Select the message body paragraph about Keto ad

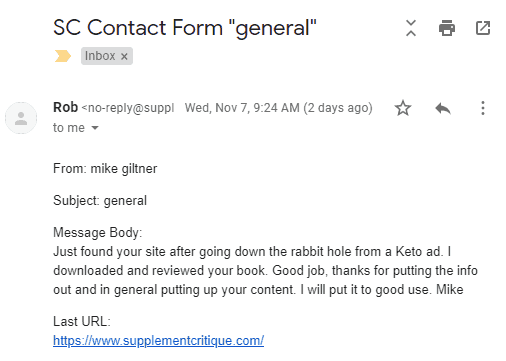coord(265,270)
